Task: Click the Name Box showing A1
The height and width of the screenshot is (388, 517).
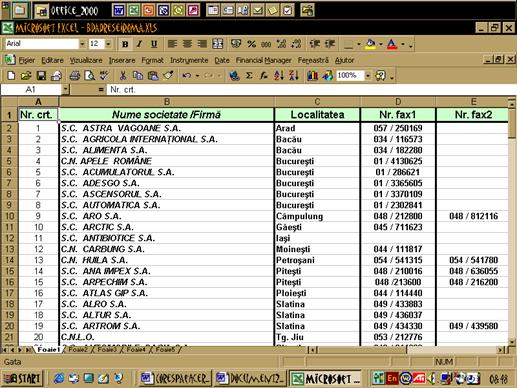Action: click(31, 89)
